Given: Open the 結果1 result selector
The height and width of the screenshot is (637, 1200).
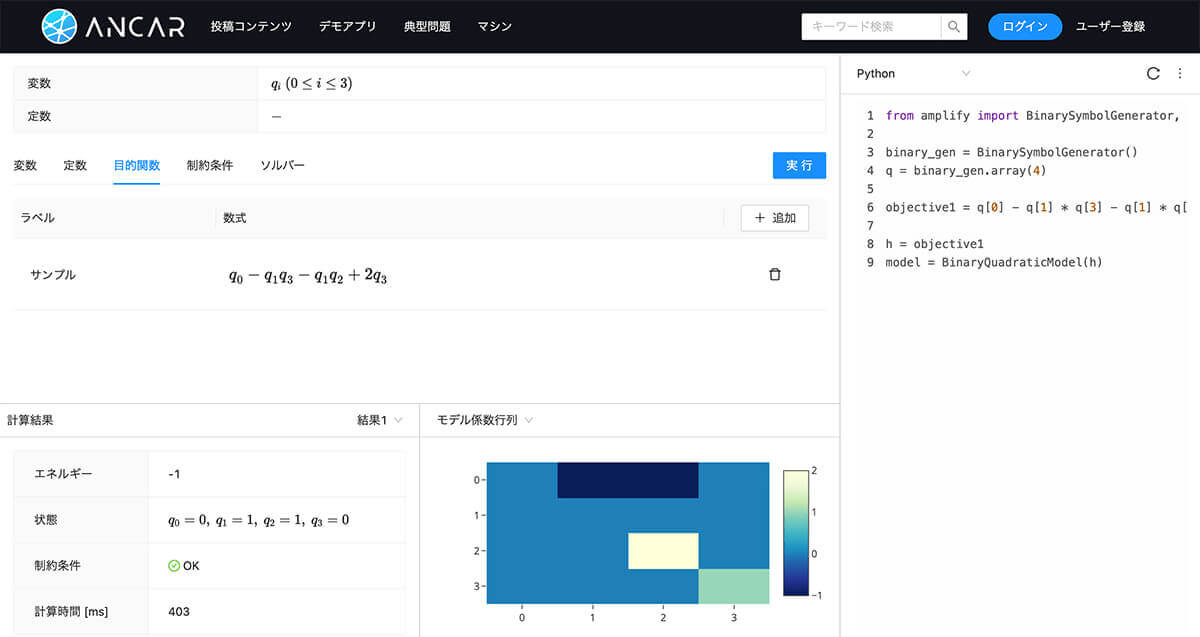Looking at the screenshot, I should pos(380,420).
